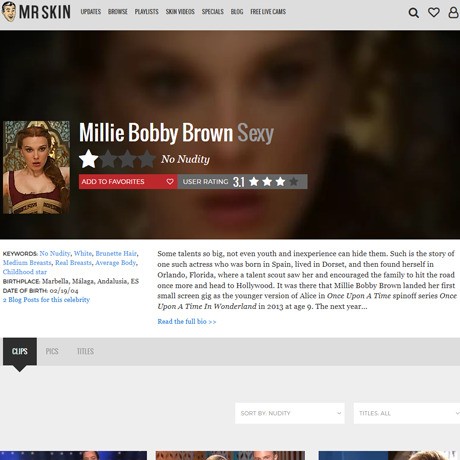Image resolution: width=460 pixels, height=460 pixels.
Task: Expand the Sort By: Nudity dropdown
Action: [290, 413]
